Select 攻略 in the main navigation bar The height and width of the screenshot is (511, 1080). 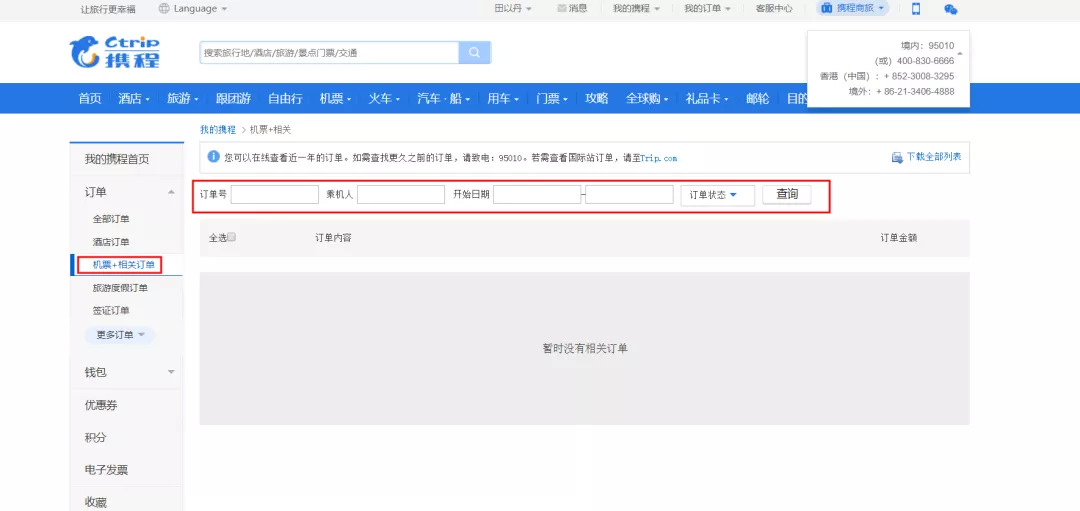coord(596,98)
